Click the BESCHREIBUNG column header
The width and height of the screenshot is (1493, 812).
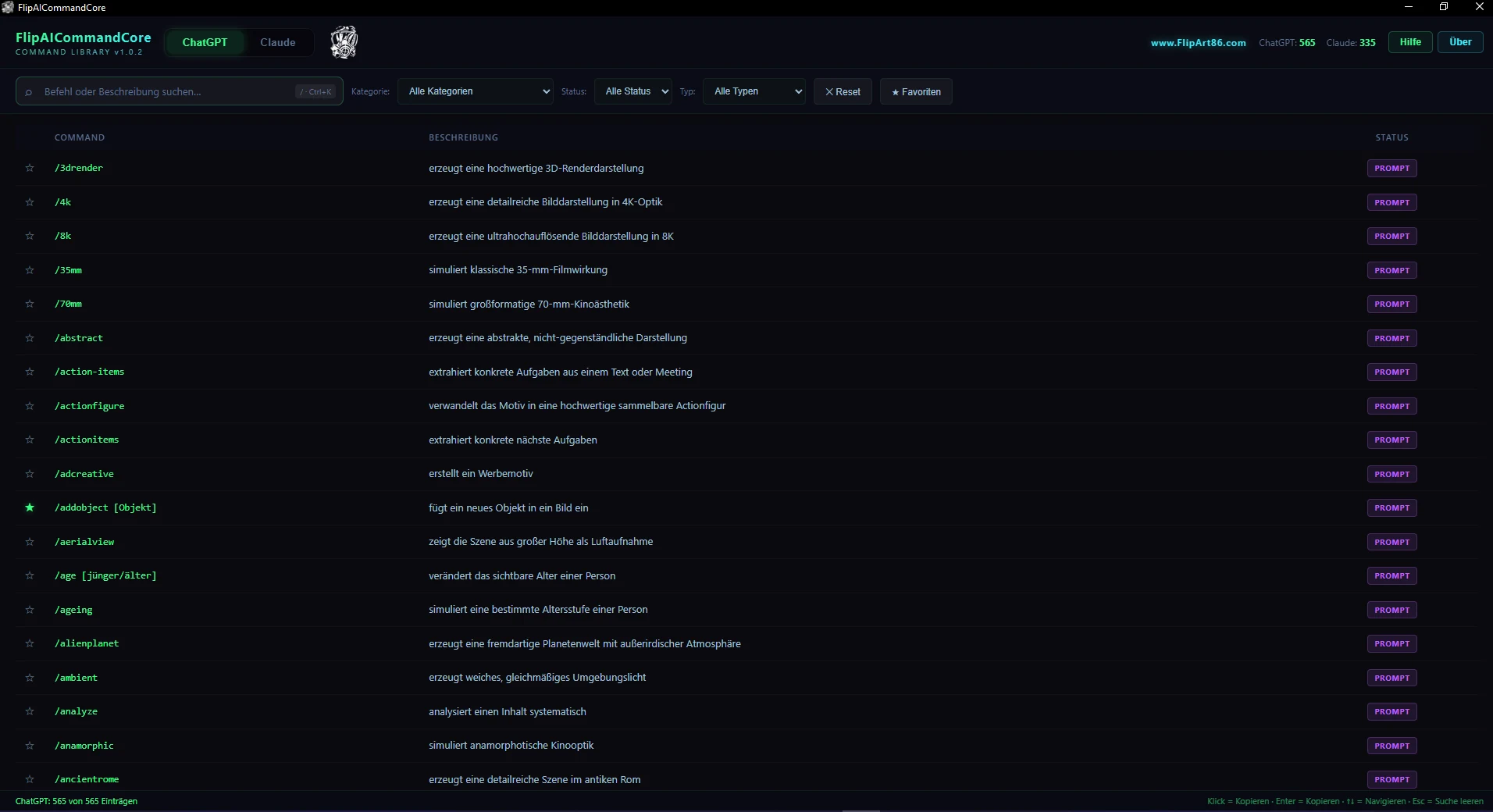463,137
